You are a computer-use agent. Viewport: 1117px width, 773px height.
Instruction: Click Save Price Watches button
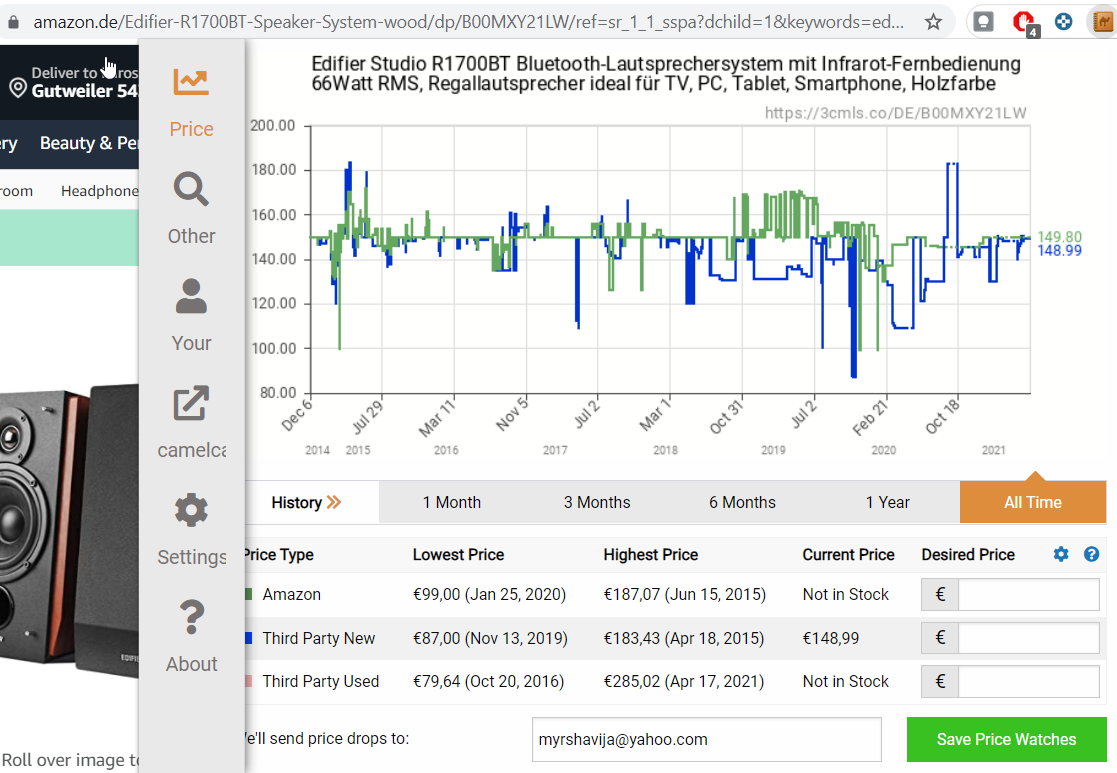[x=1006, y=740]
